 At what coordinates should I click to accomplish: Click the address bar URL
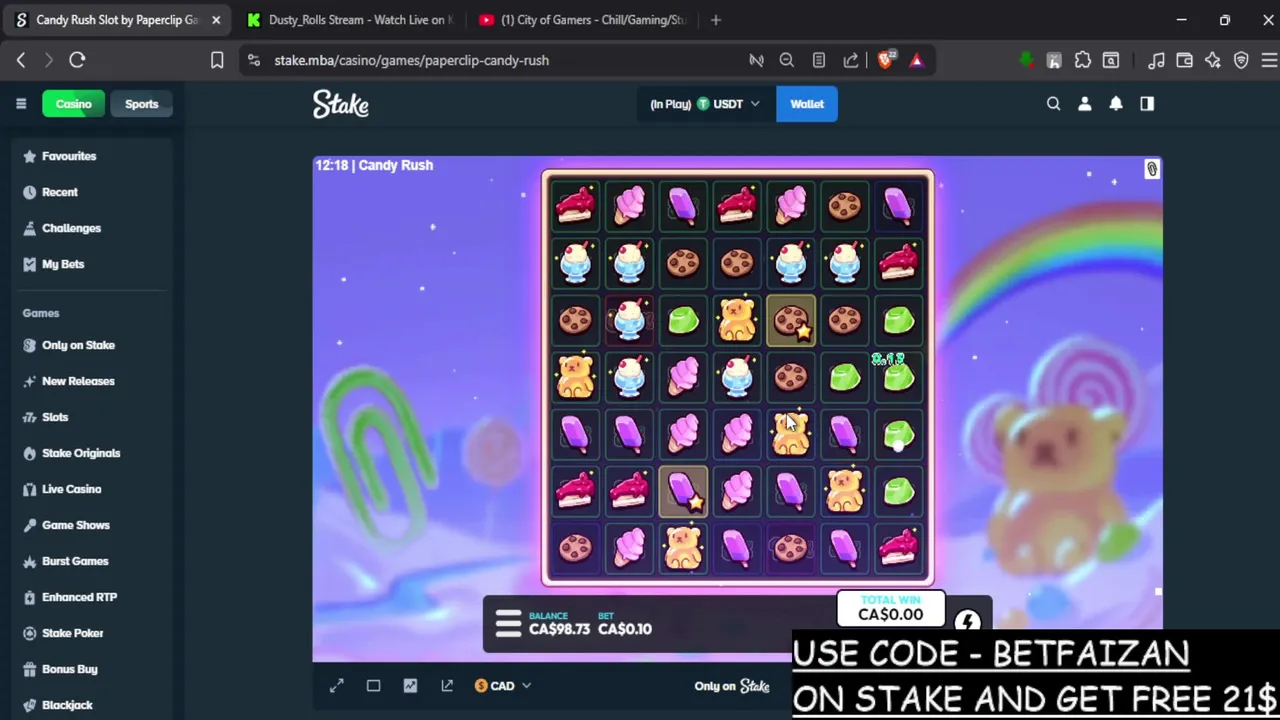pyautogui.click(x=411, y=60)
